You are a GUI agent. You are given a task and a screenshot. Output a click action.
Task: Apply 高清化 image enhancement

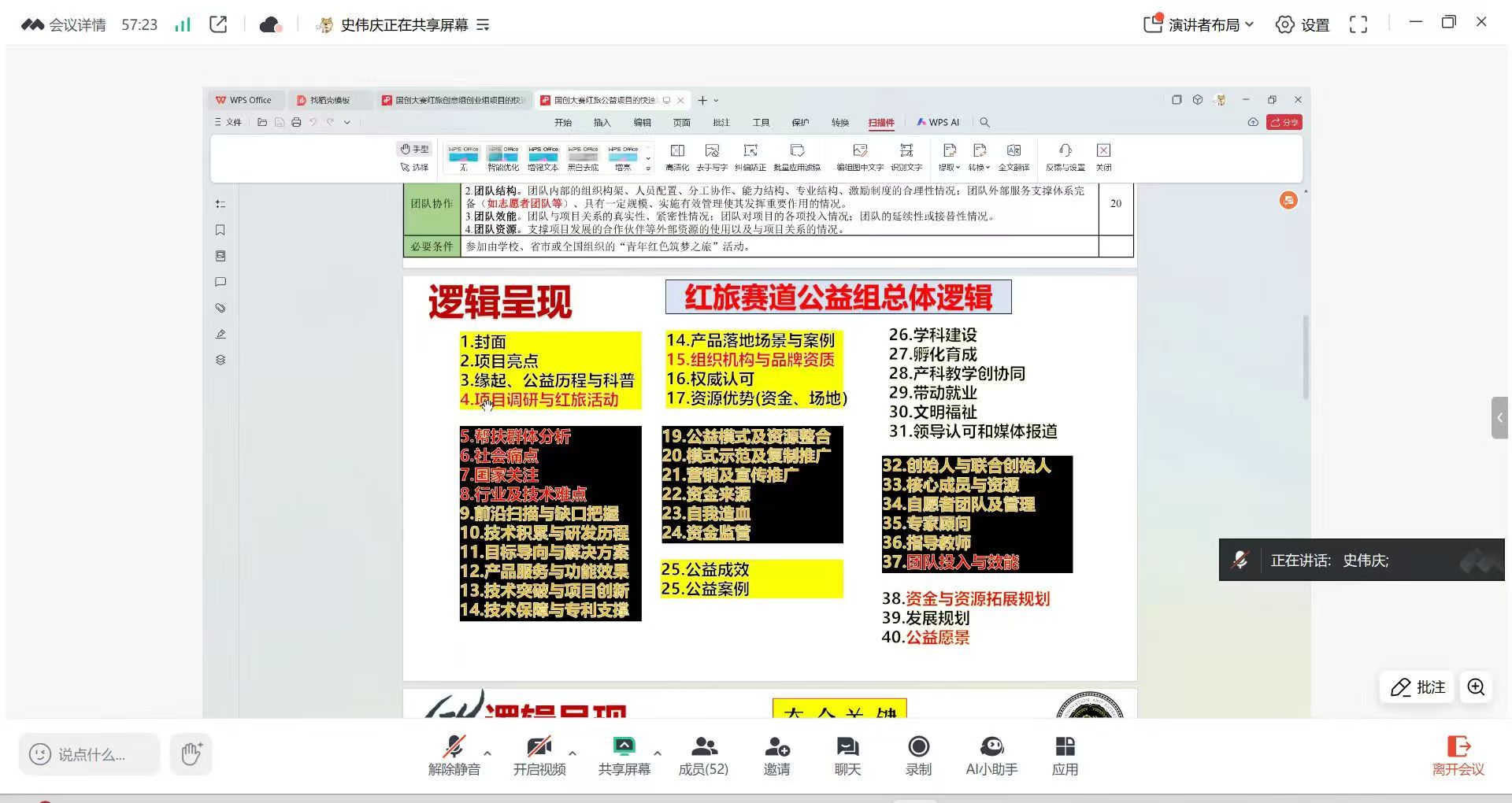(x=677, y=157)
